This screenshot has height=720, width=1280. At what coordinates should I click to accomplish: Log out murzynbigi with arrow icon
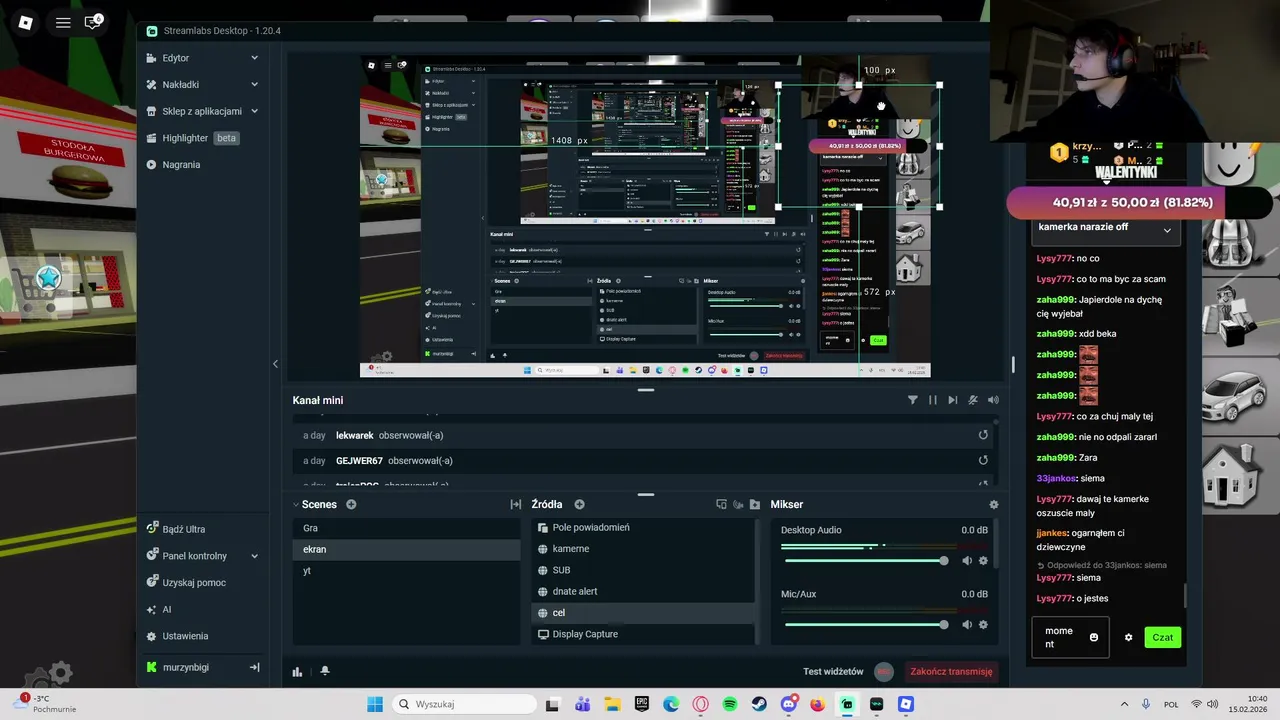point(254,667)
